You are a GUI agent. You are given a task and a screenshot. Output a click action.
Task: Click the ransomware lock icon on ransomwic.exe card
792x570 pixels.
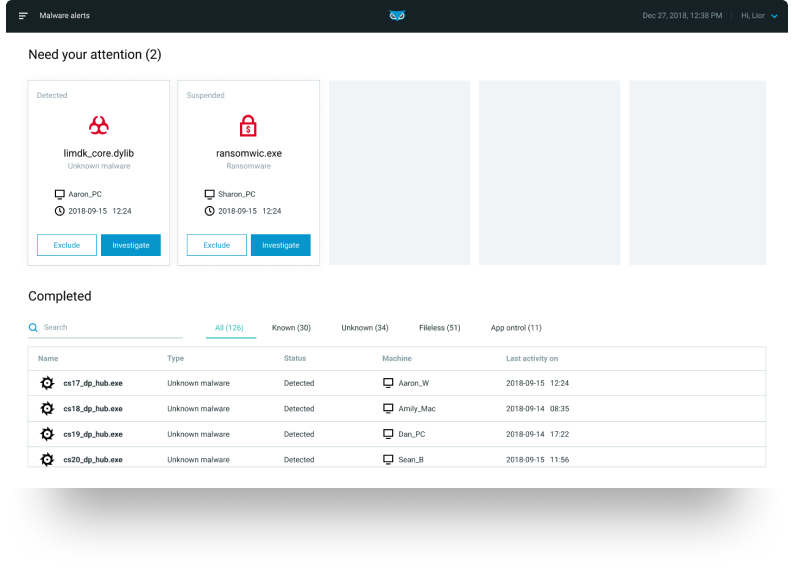tap(248, 126)
